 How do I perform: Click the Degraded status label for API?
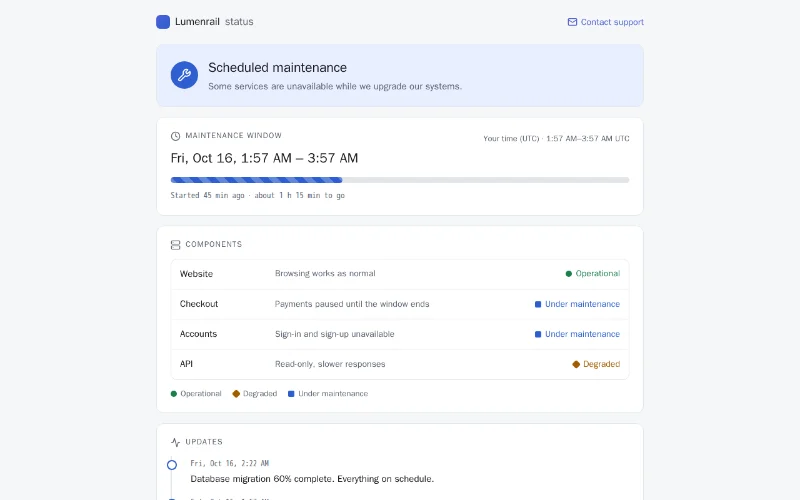(x=602, y=364)
